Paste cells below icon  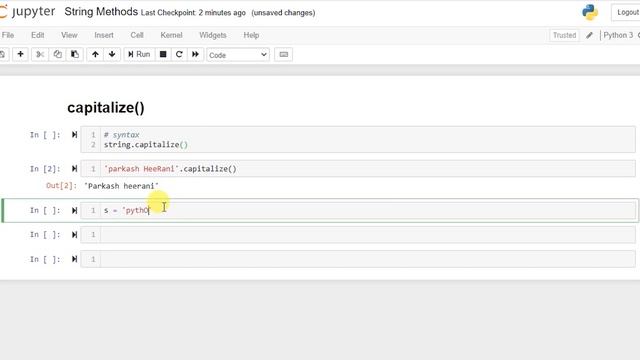75,54
